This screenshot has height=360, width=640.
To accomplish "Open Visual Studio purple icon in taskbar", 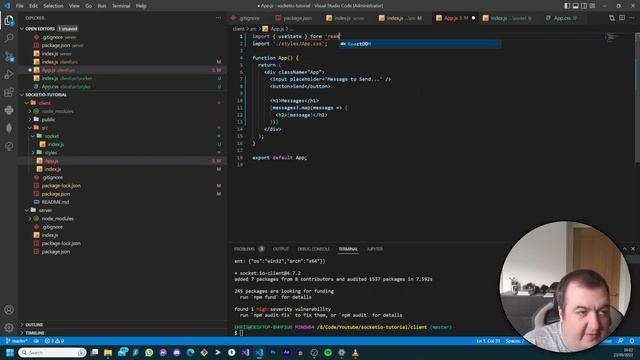I will [x=245, y=353].
